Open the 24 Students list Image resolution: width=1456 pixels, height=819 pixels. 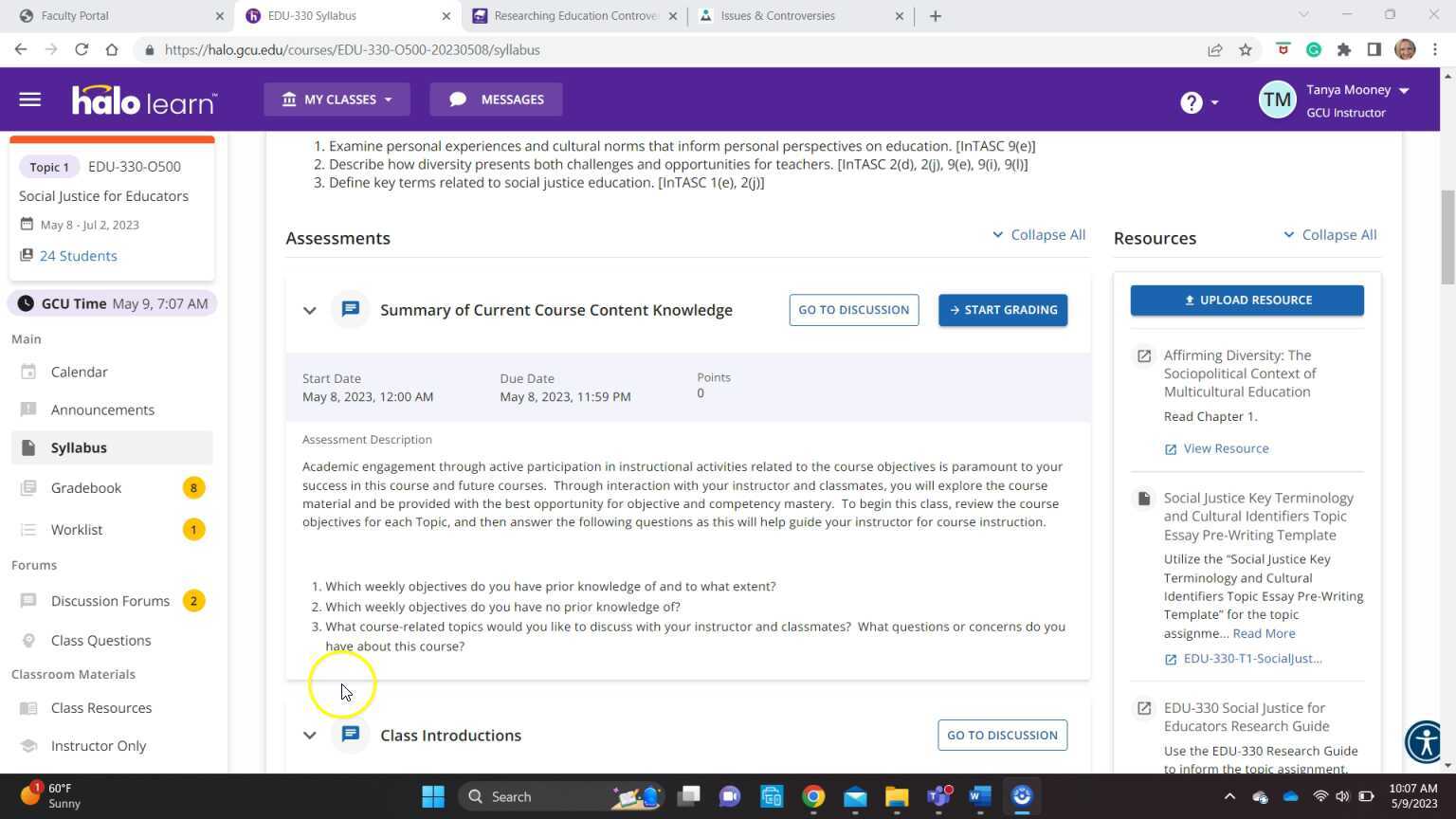(x=78, y=255)
